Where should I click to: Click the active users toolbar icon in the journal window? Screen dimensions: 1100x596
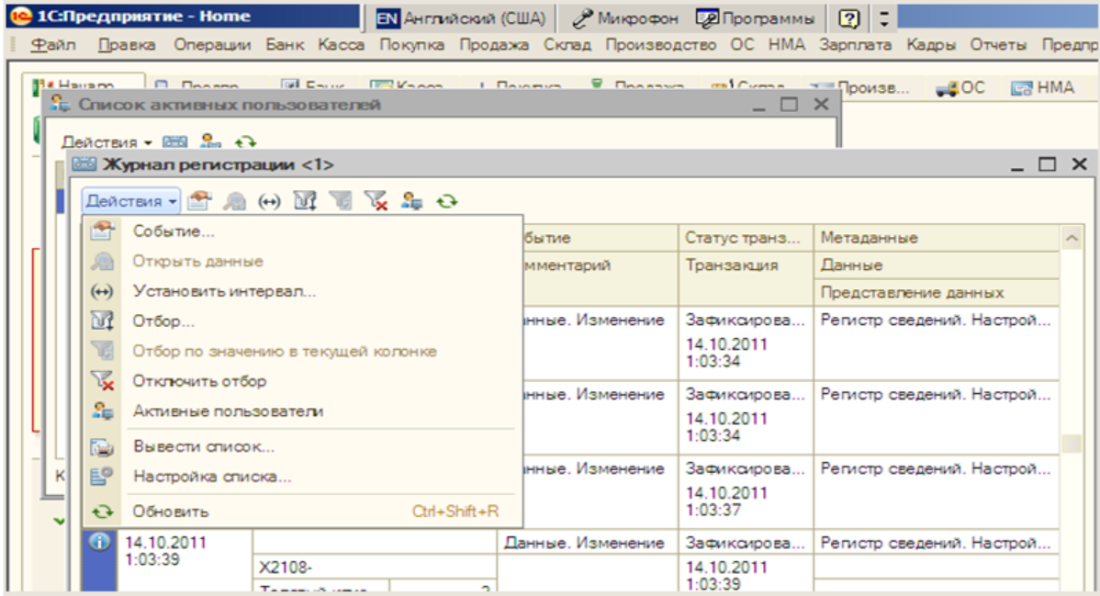click(x=412, y=201)
